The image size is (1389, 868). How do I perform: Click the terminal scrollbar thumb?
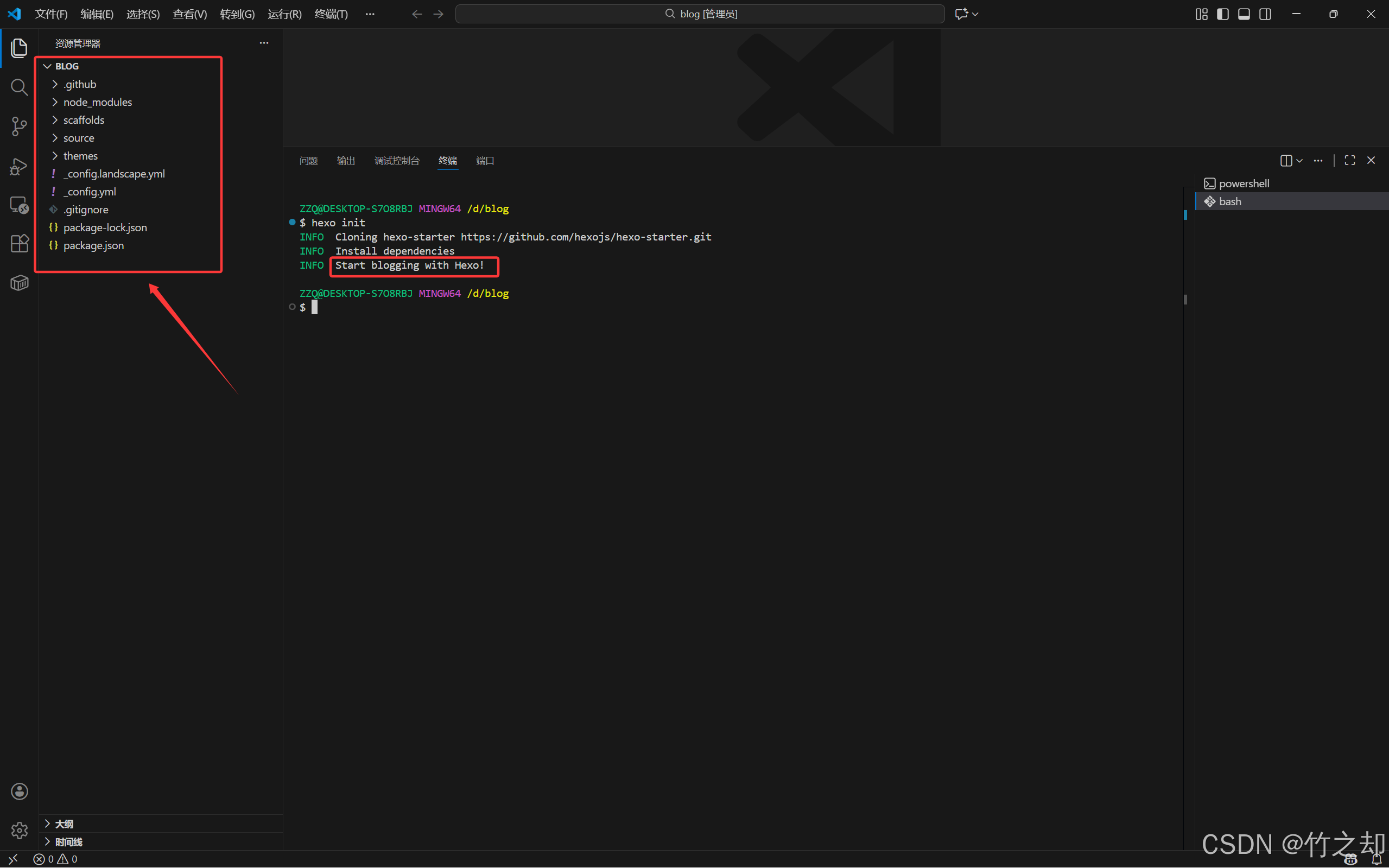[1185, 299]
